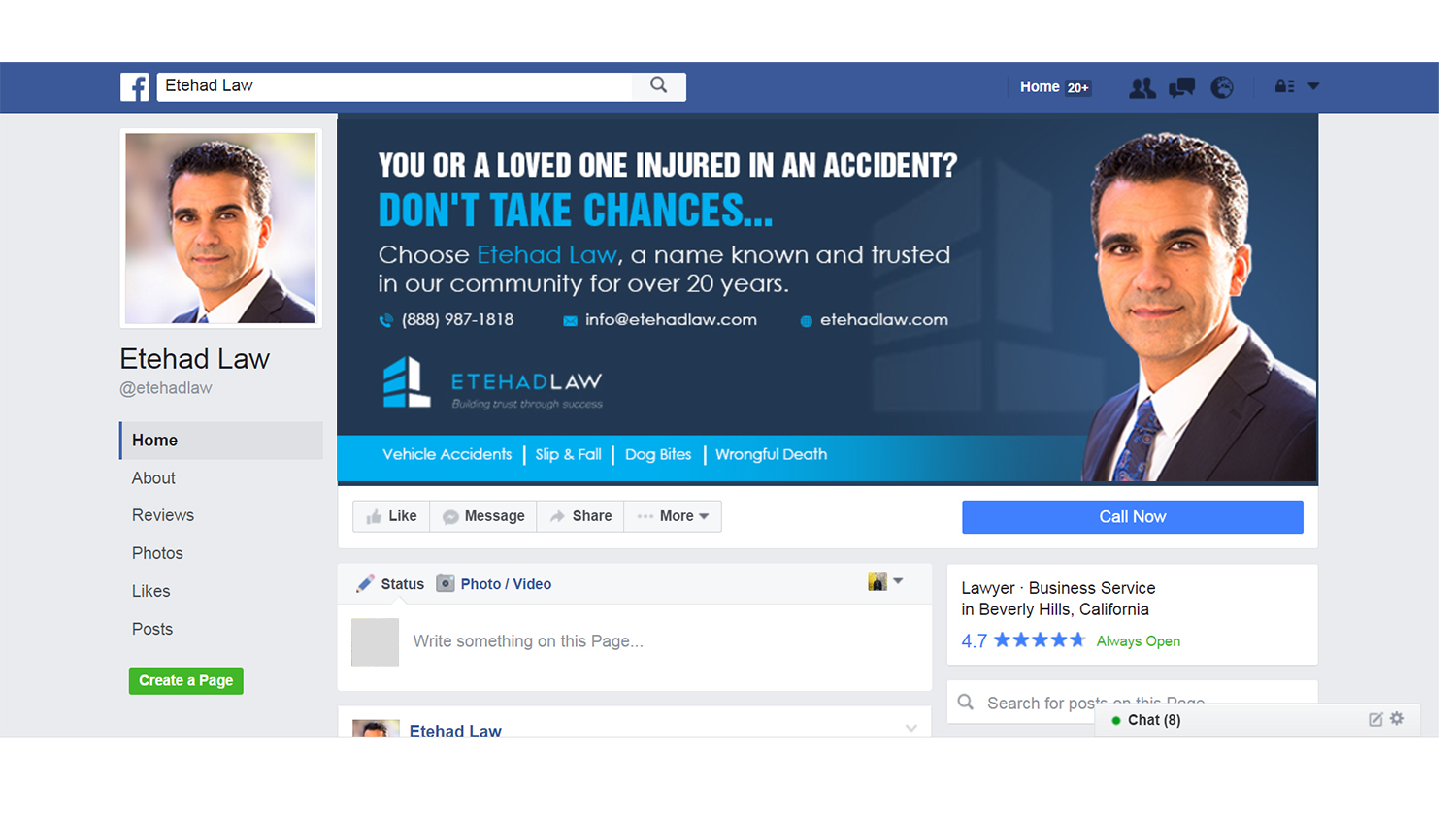This screenshot has width=1456, height=819.
Task: Open friend requests icon
Action: click(1142, 87)
